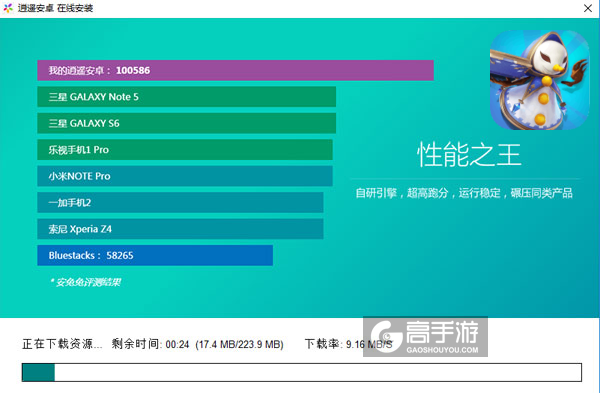Select the 索尼 Xperia Z4 bar

click(x=180, y=229)
